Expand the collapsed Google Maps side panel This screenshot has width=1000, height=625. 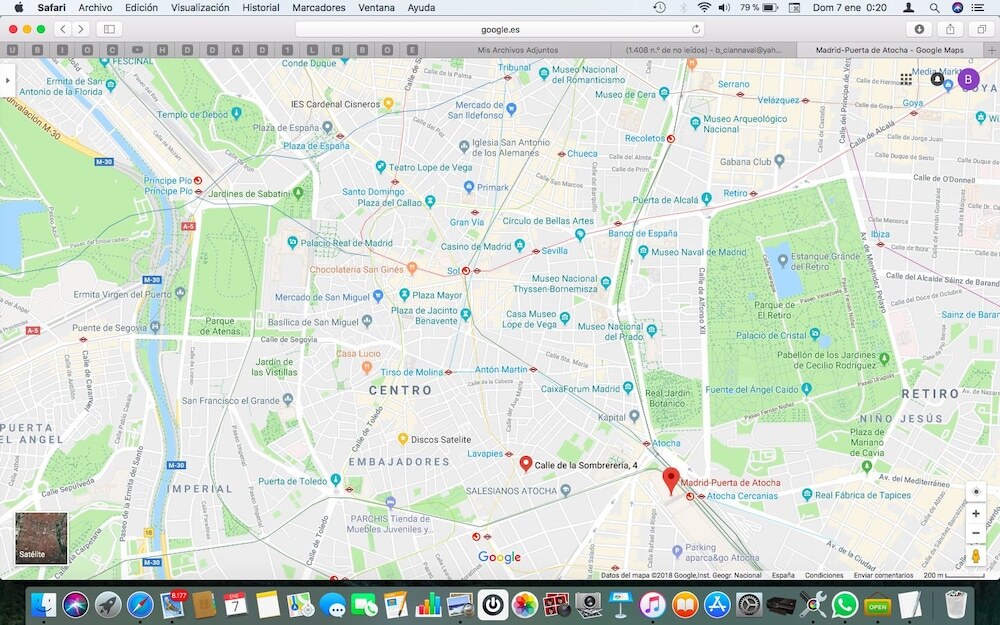(6, 79)
